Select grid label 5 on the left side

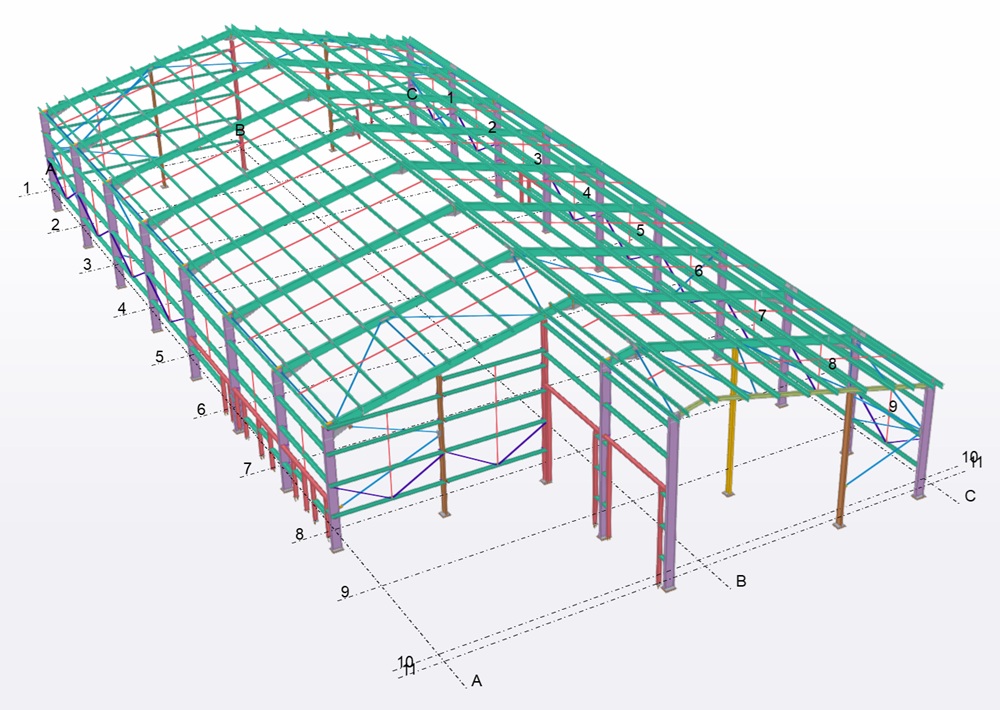159,356
